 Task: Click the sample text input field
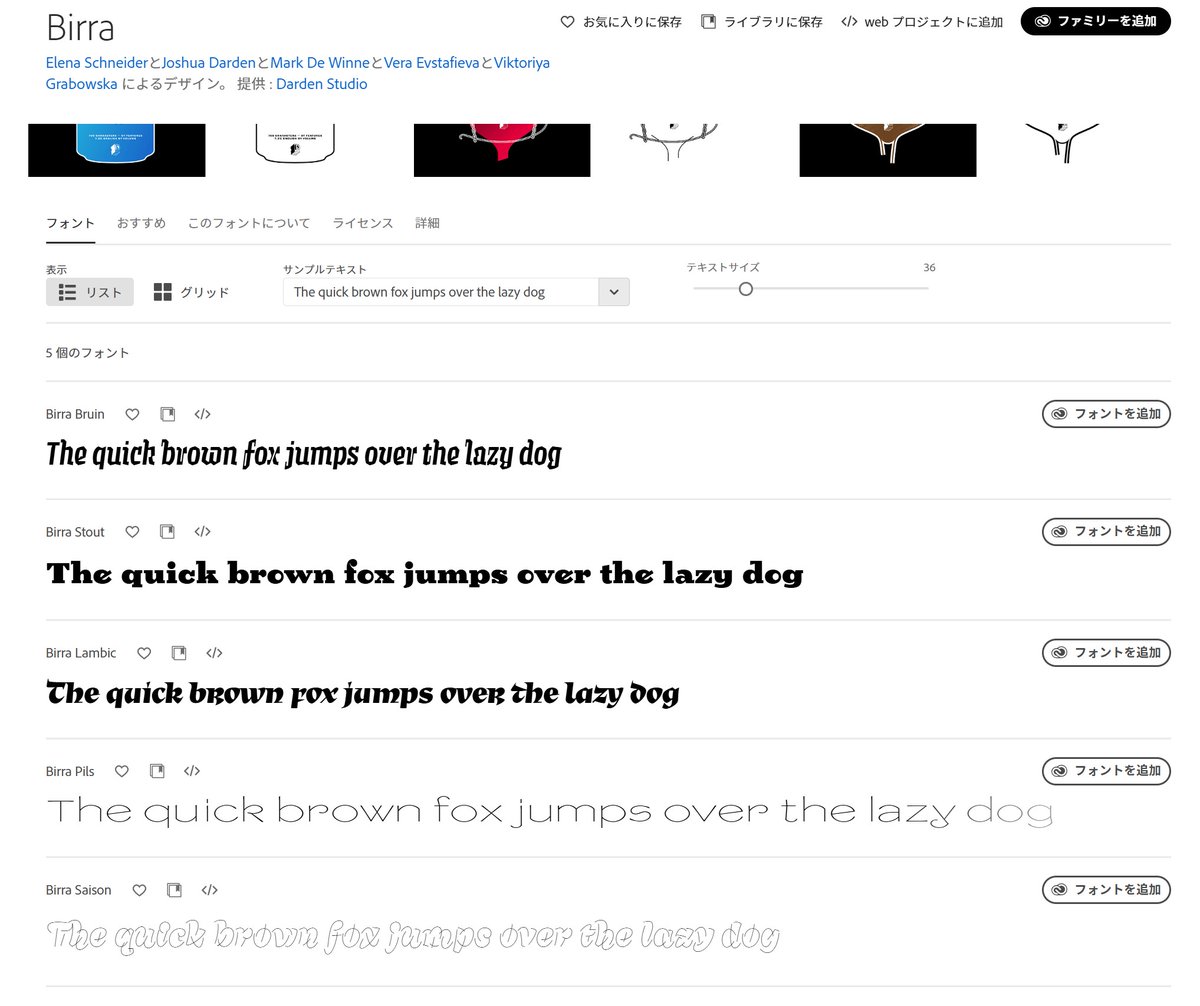[x=441, y=292]
